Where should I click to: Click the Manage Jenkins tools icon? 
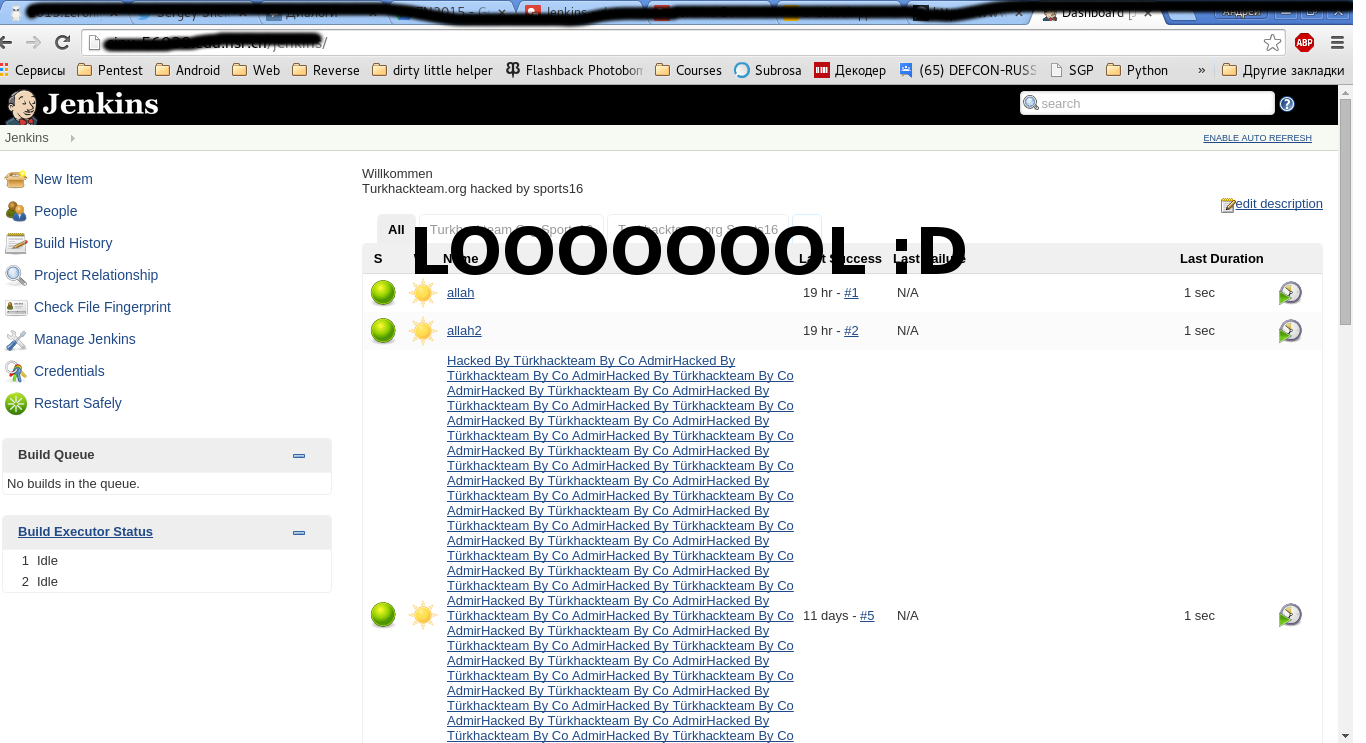click(x=16, y=339)
